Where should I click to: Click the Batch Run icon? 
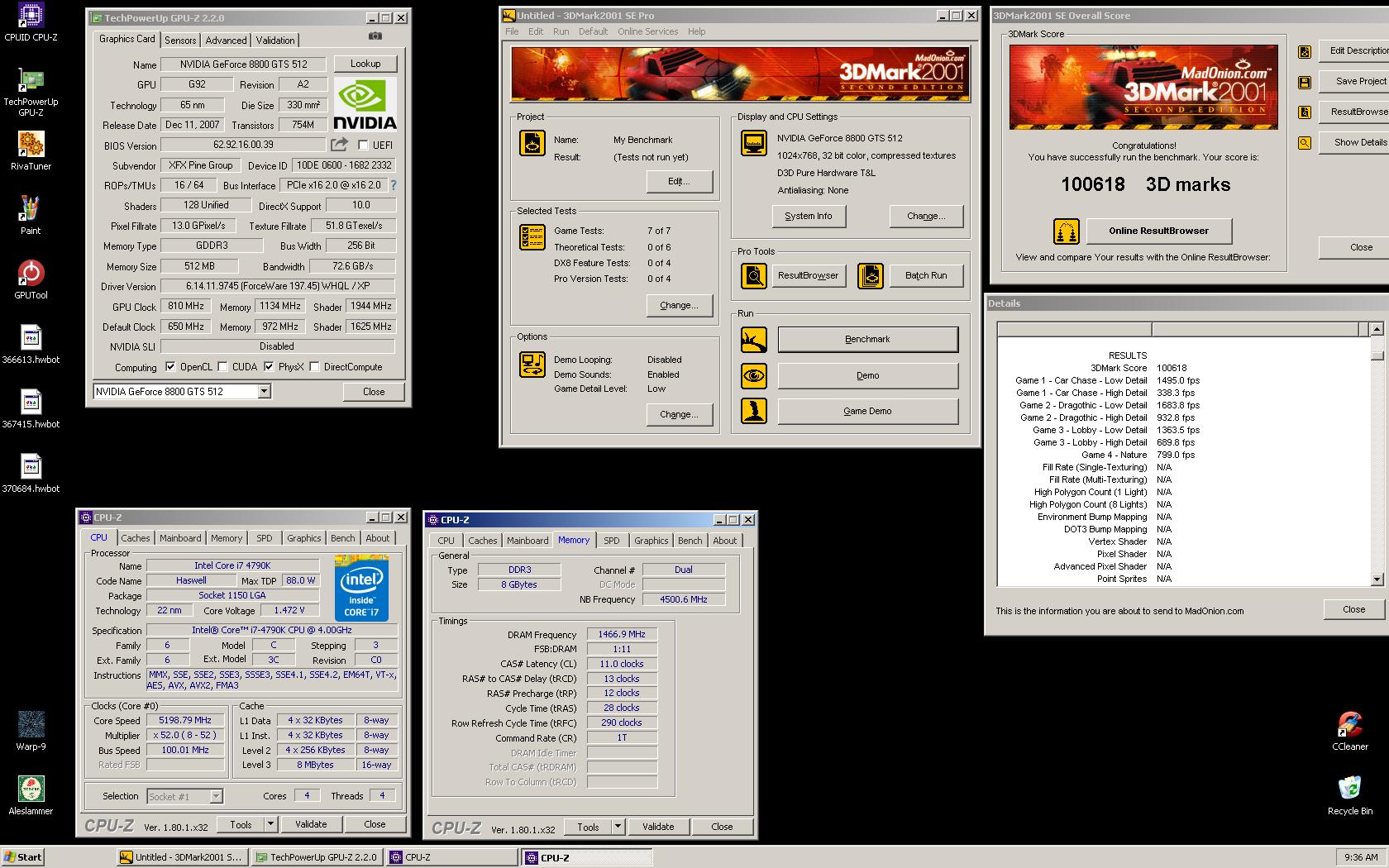click(x=870, y=275)
